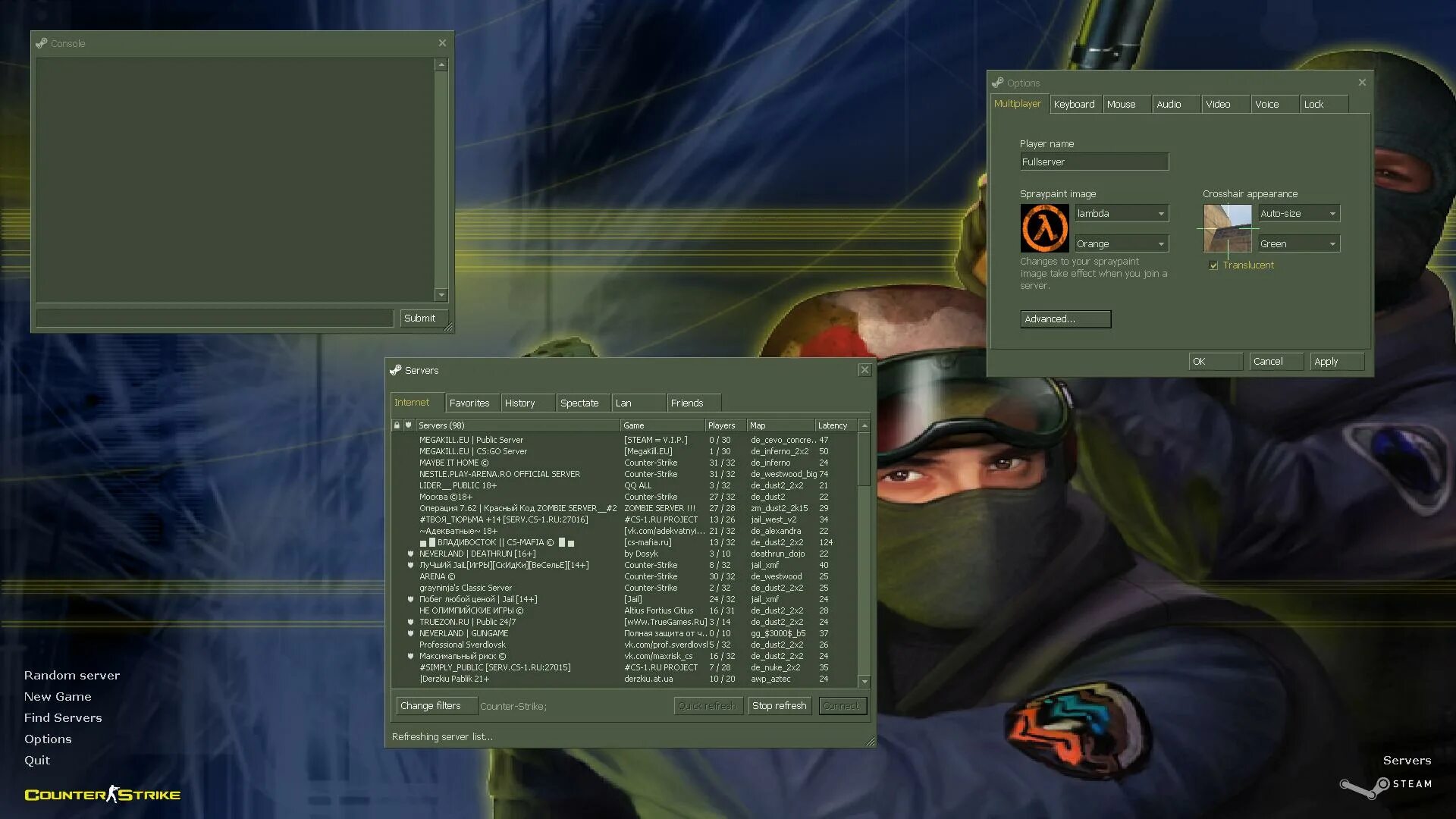Click the Stop refresh button

pyautogui.click(x=780, y=706)
